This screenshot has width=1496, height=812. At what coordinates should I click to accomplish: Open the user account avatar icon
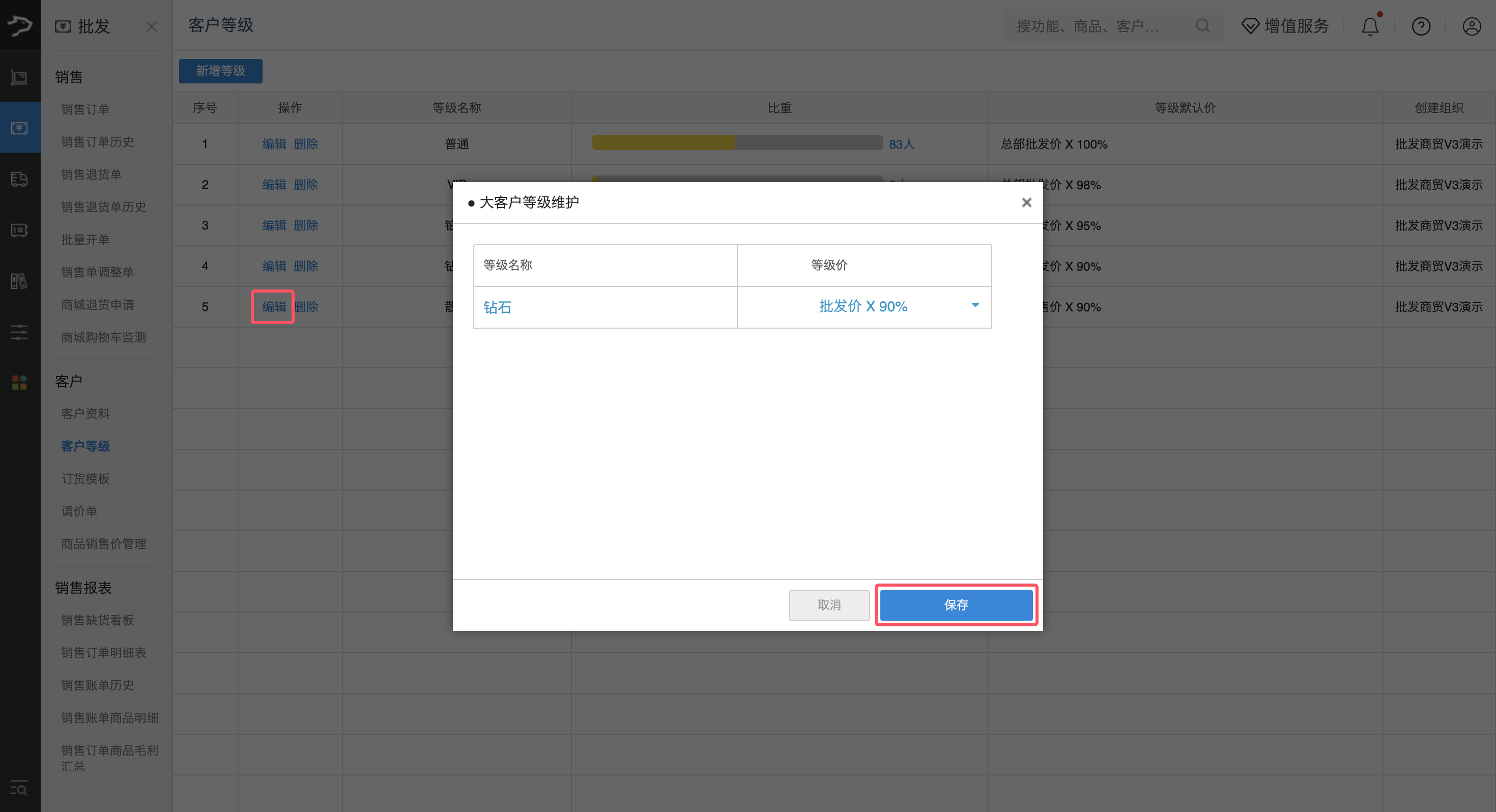click(x=1472, y=26)
